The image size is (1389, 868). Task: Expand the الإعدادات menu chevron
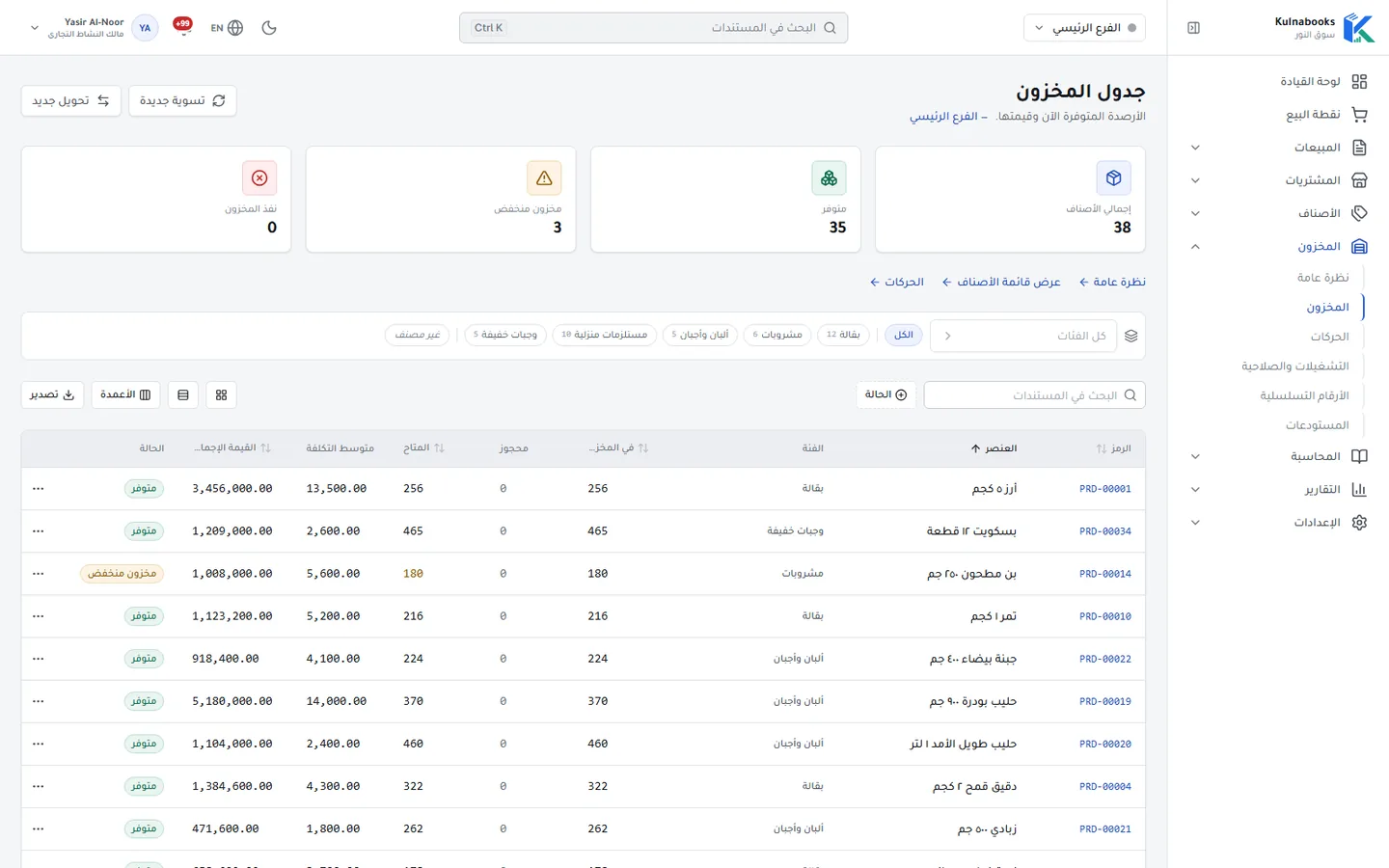tap(1195, 523)
